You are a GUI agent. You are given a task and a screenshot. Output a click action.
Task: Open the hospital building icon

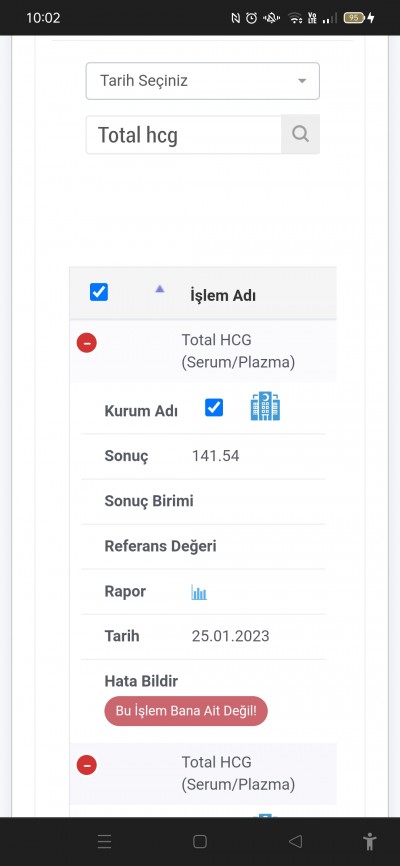coord(265,406)
